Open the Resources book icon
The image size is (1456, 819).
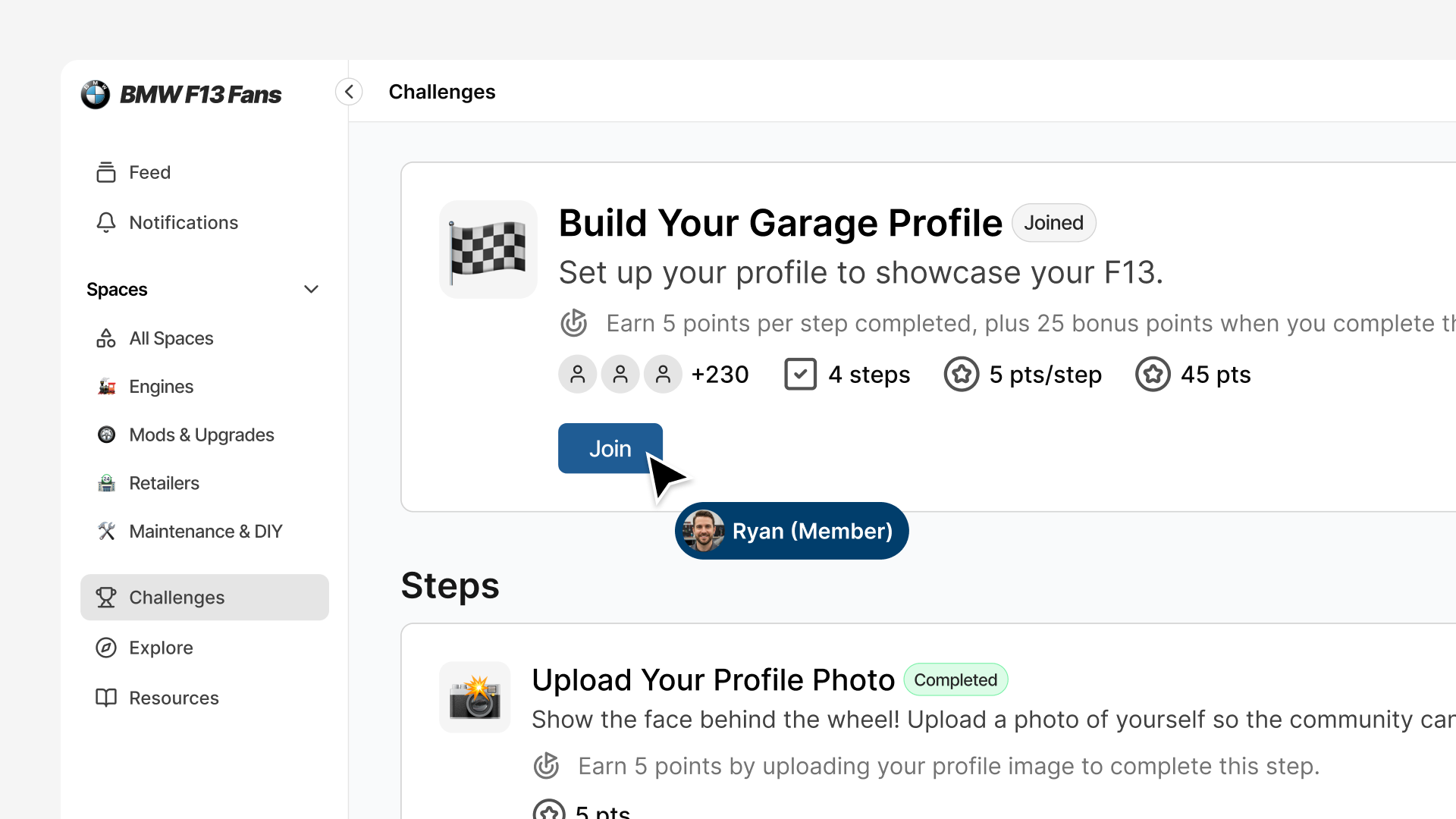(x=106, y=698)
